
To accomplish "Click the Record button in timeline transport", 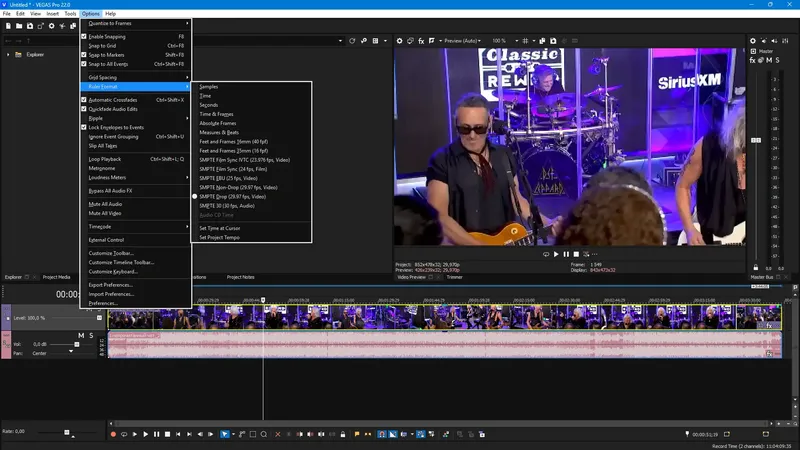I will pyautogui.click(x=113, y=434).
